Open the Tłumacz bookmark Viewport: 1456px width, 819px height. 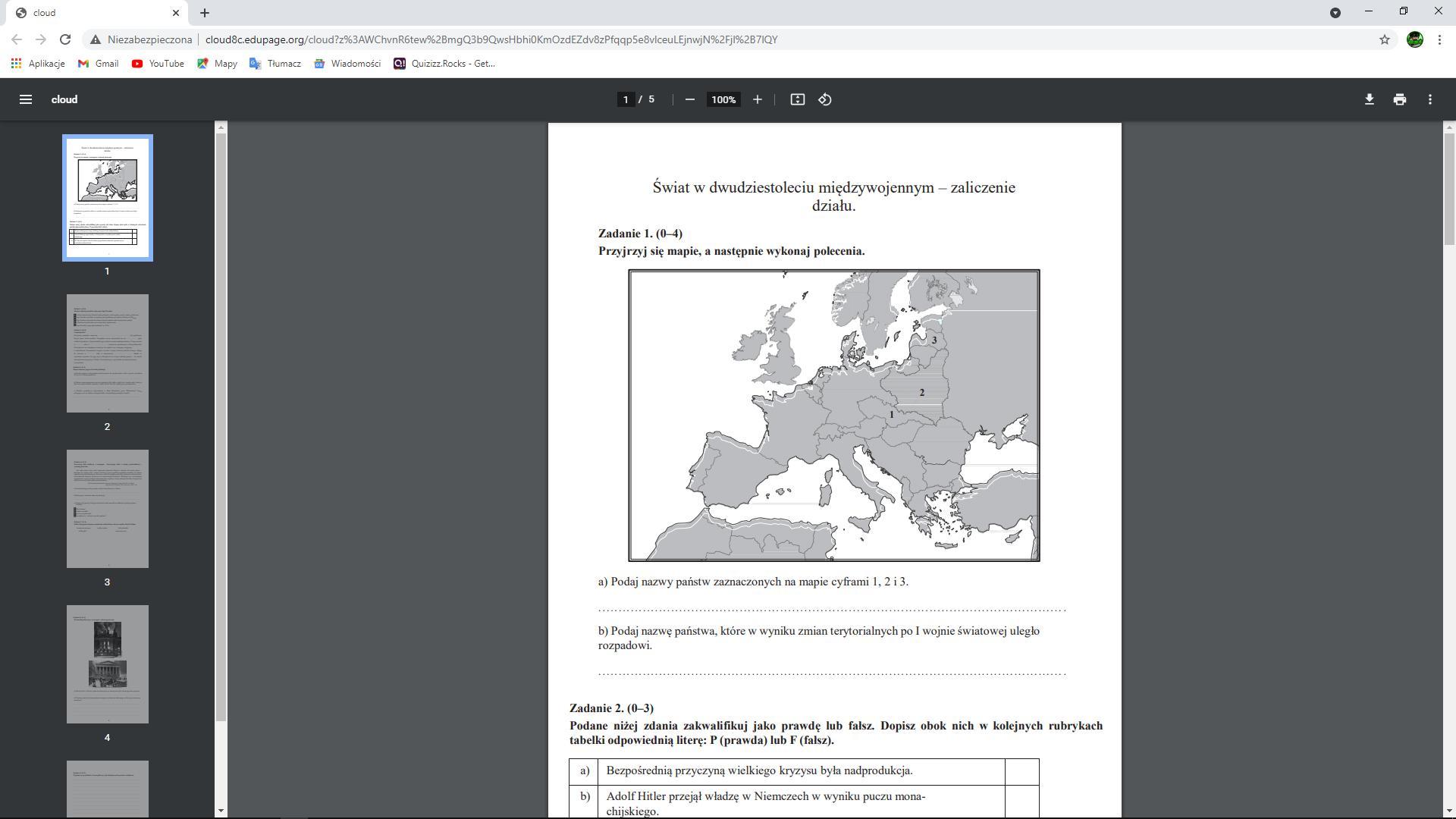coord(275,64)
